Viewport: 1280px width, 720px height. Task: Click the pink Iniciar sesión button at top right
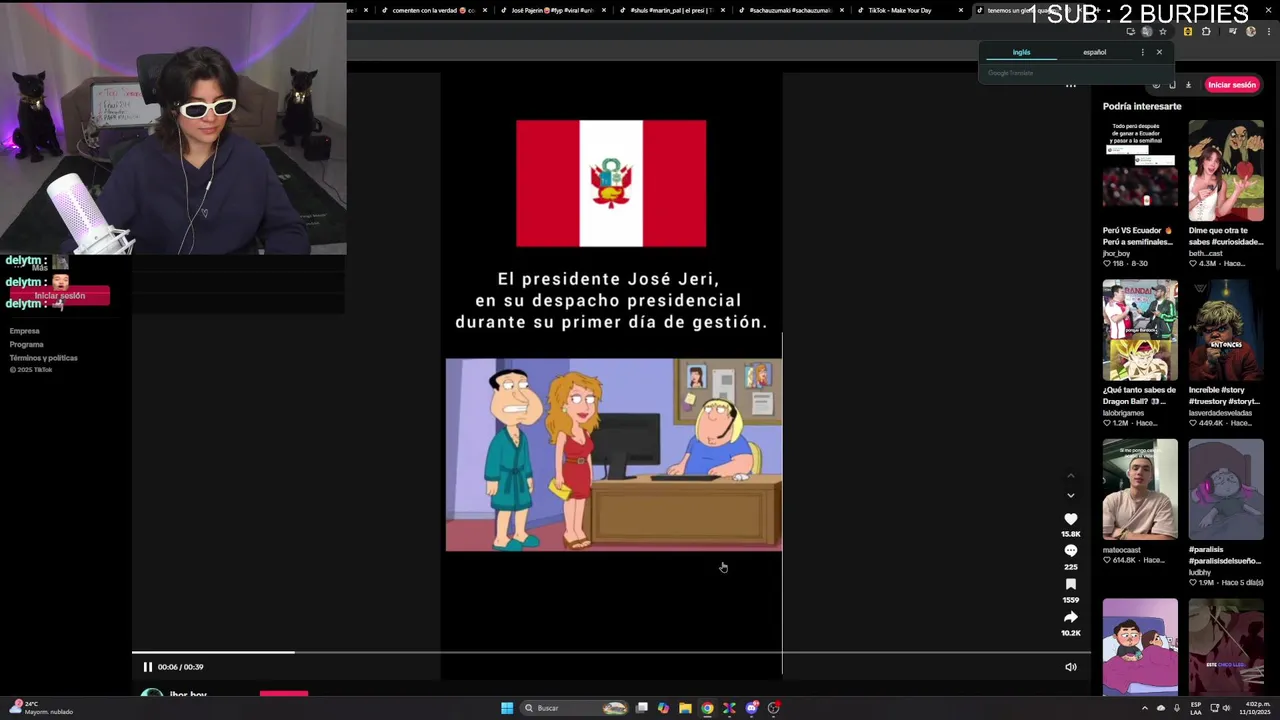tap(1231, 85)
